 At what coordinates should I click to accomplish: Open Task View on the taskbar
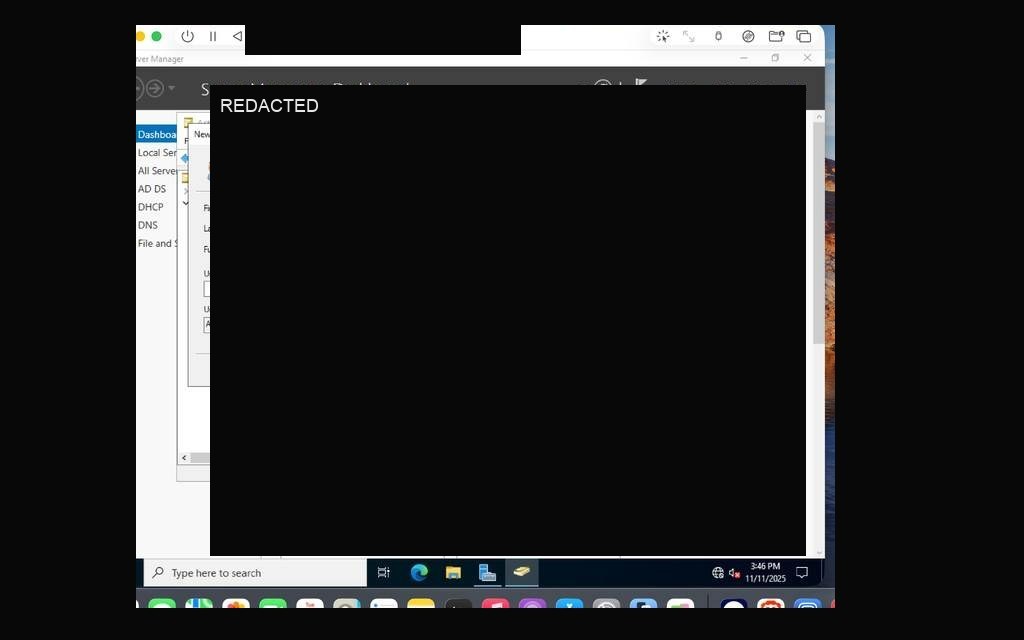point(384,573)
